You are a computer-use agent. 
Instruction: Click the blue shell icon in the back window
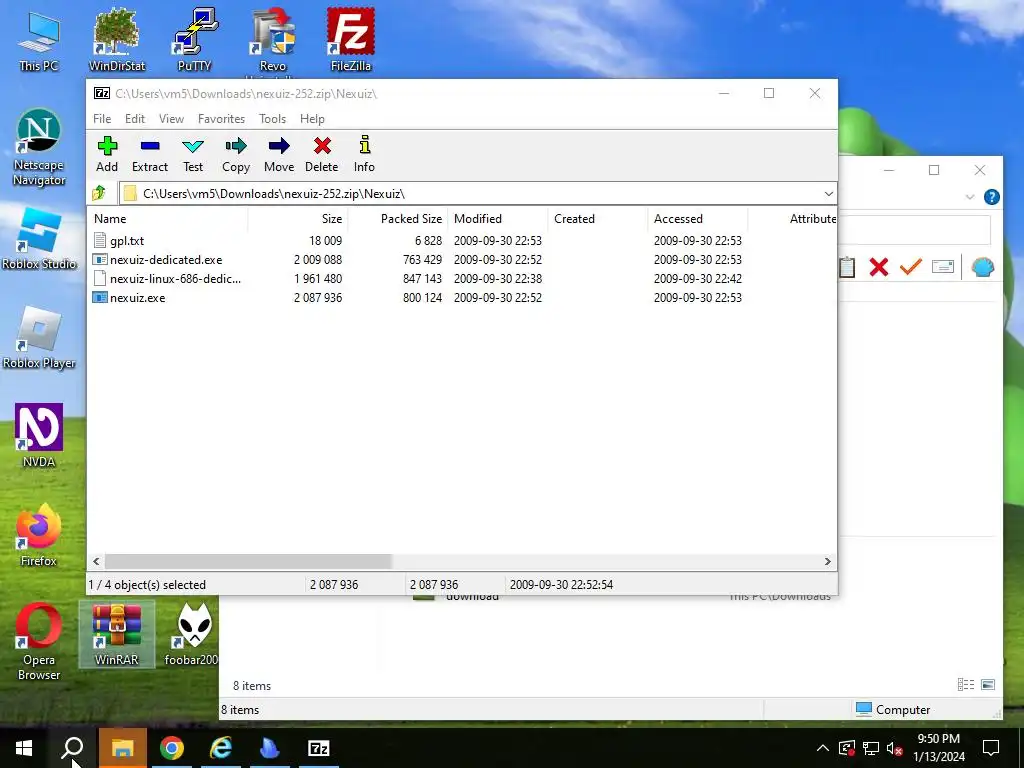pyautogui.click(x=982, y=266)
